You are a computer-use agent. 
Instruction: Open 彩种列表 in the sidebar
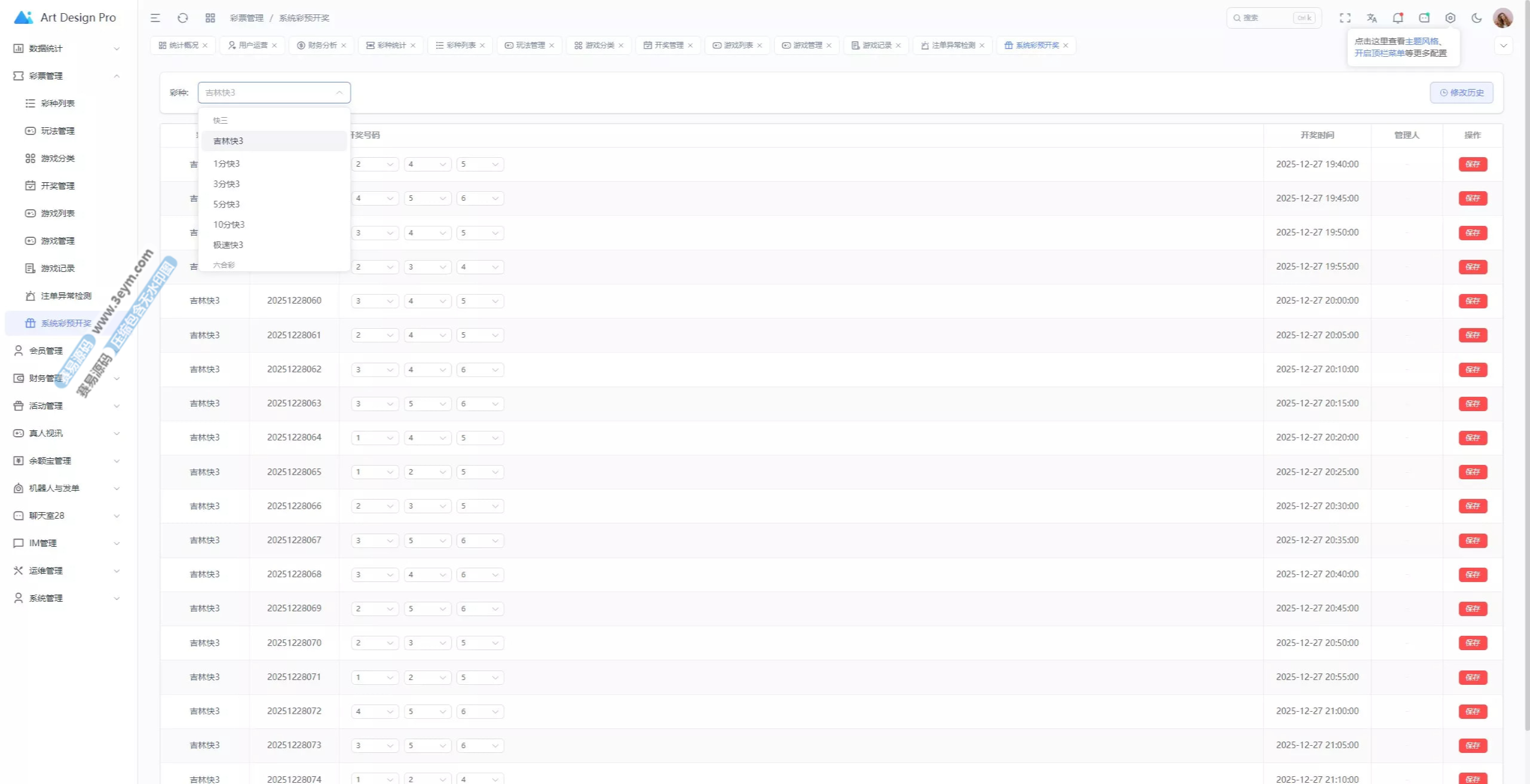[58, 103]
